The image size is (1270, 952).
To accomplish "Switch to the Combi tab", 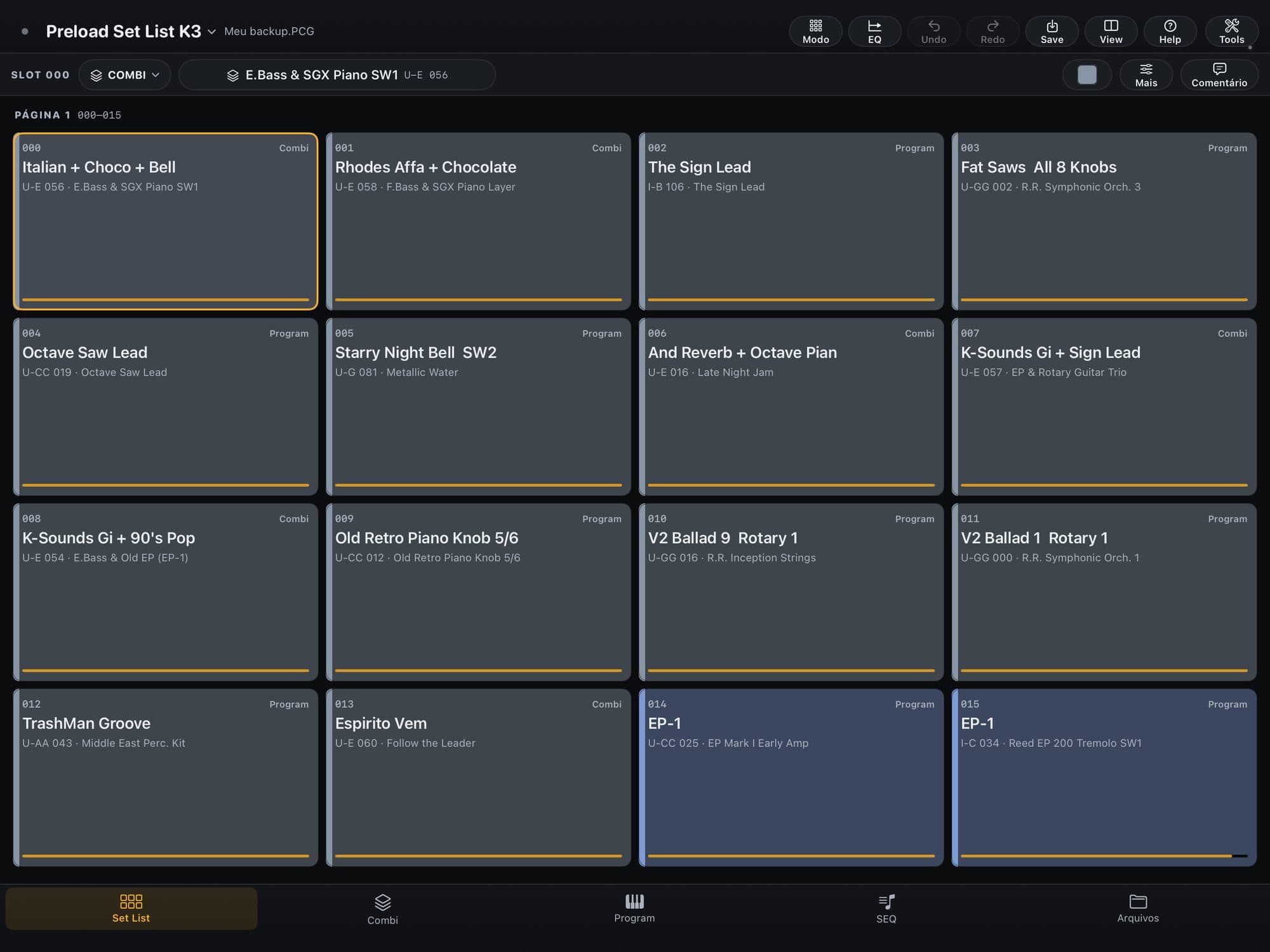I will (x=382, y=909).
